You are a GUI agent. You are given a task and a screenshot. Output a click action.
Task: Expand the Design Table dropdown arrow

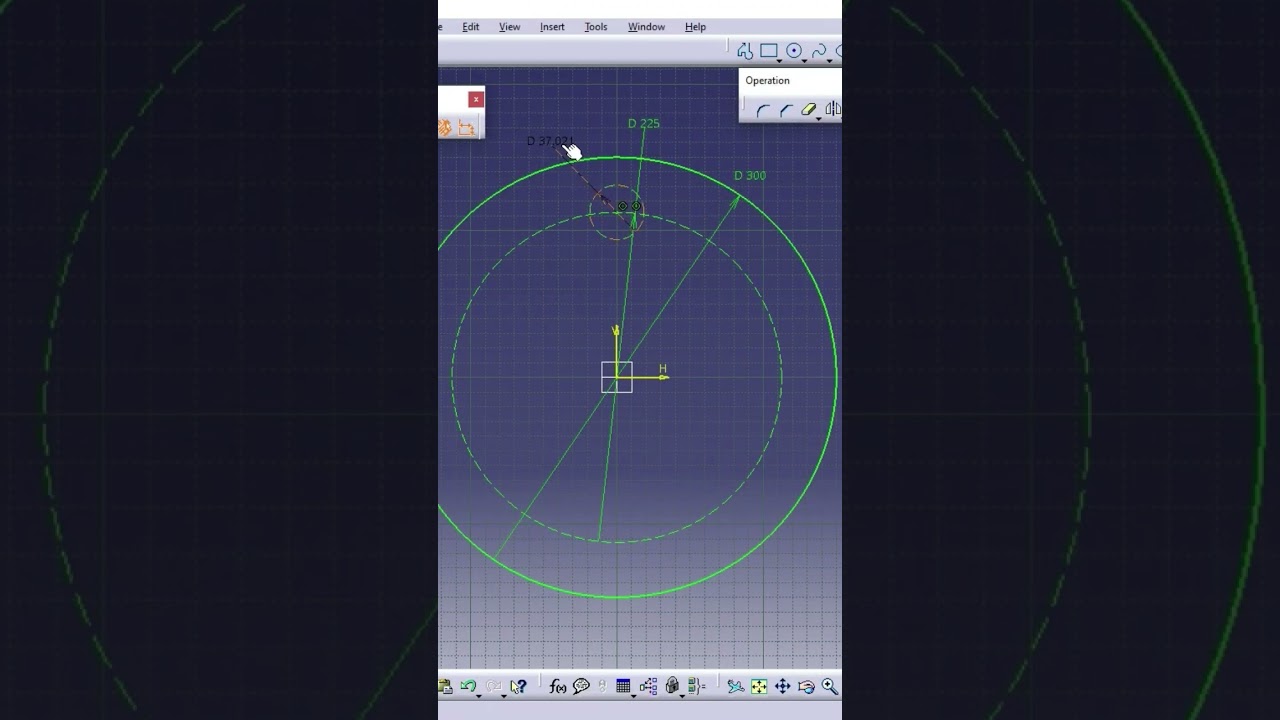point(633,694)
